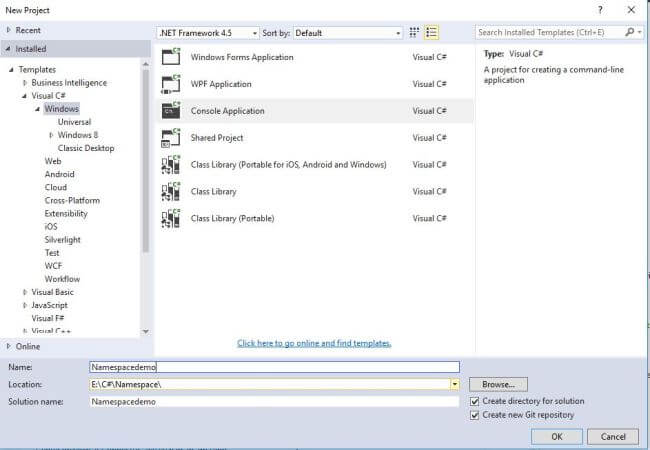650x450 pixels.
Task: Collapse the Installed section
Action: pyautogui.click(x=8, y=48)
